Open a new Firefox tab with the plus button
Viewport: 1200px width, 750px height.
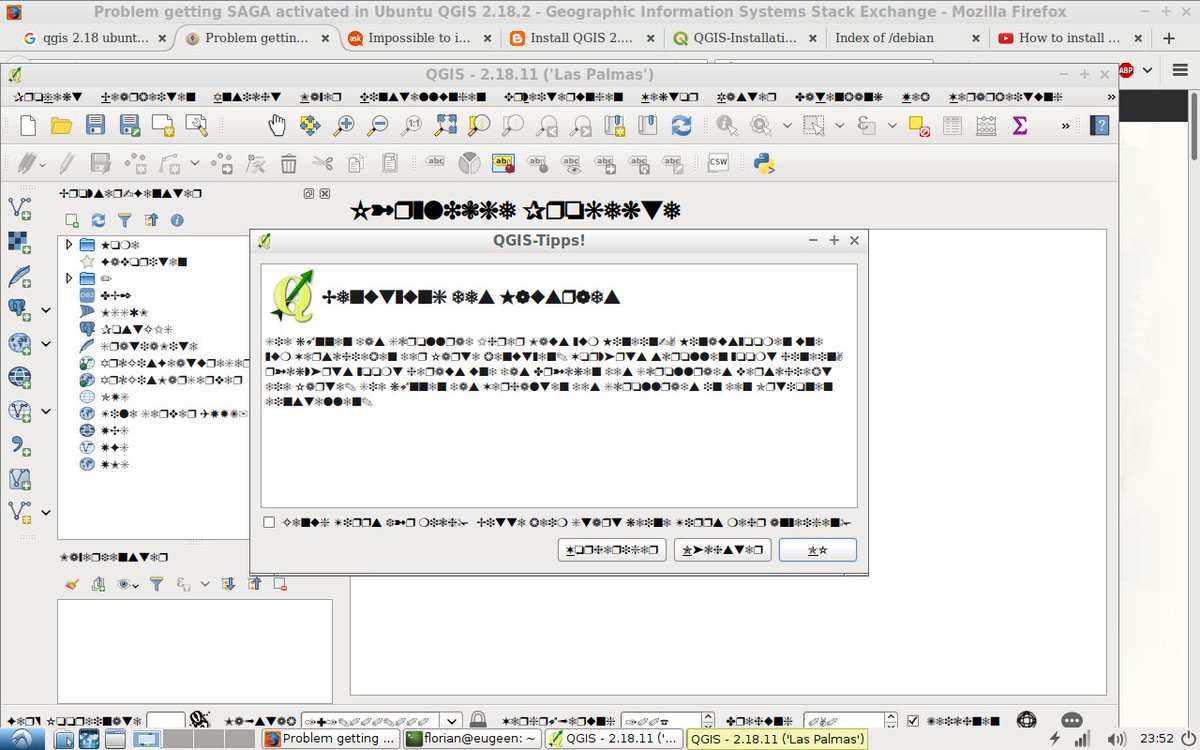pos(1171,38)
